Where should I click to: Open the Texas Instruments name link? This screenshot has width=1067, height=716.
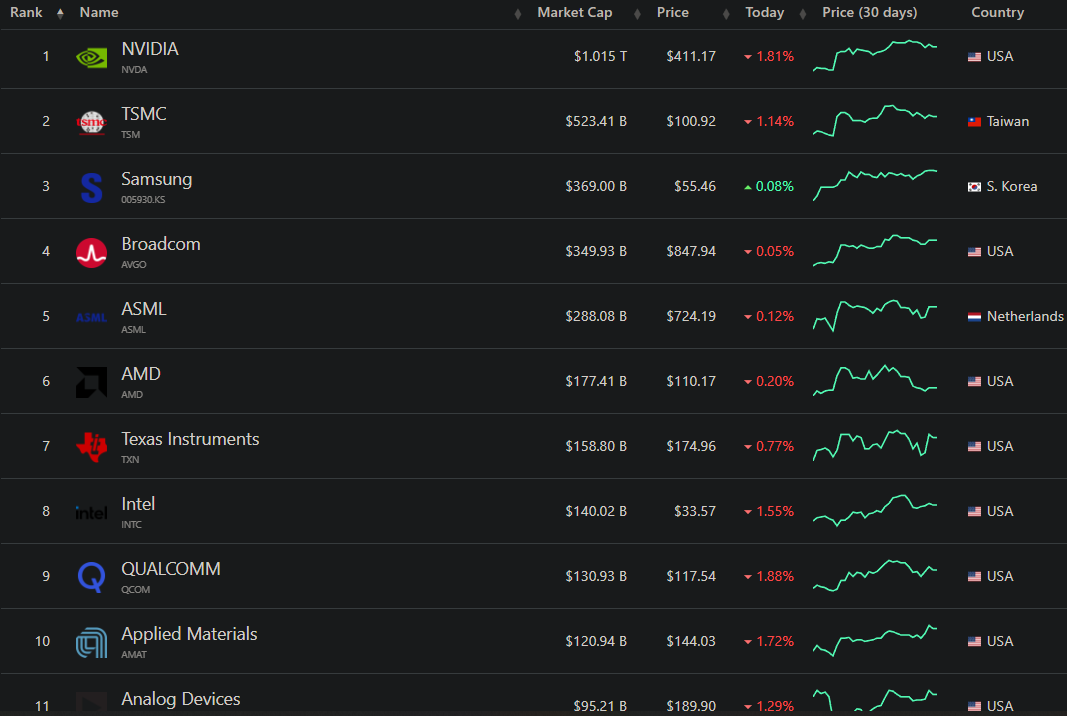point(190,439)
